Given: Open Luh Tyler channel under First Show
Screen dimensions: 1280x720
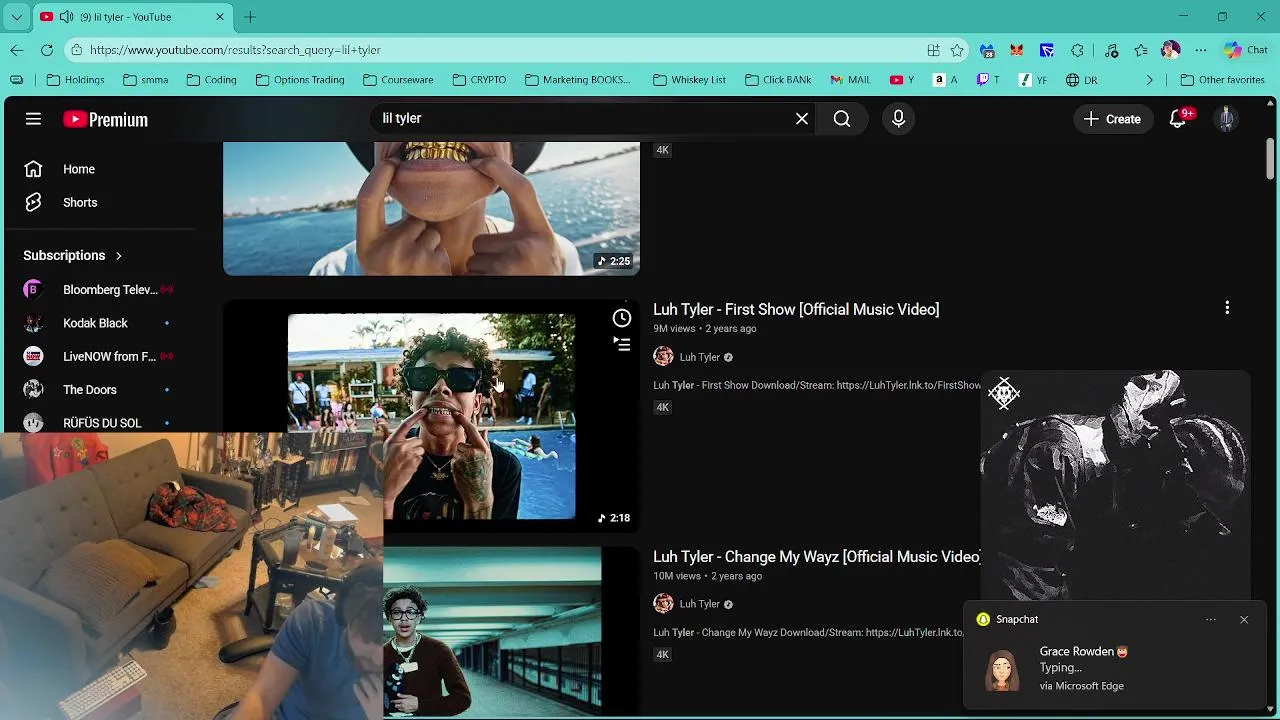Looking at the screenshot, I should click(699, 357).
